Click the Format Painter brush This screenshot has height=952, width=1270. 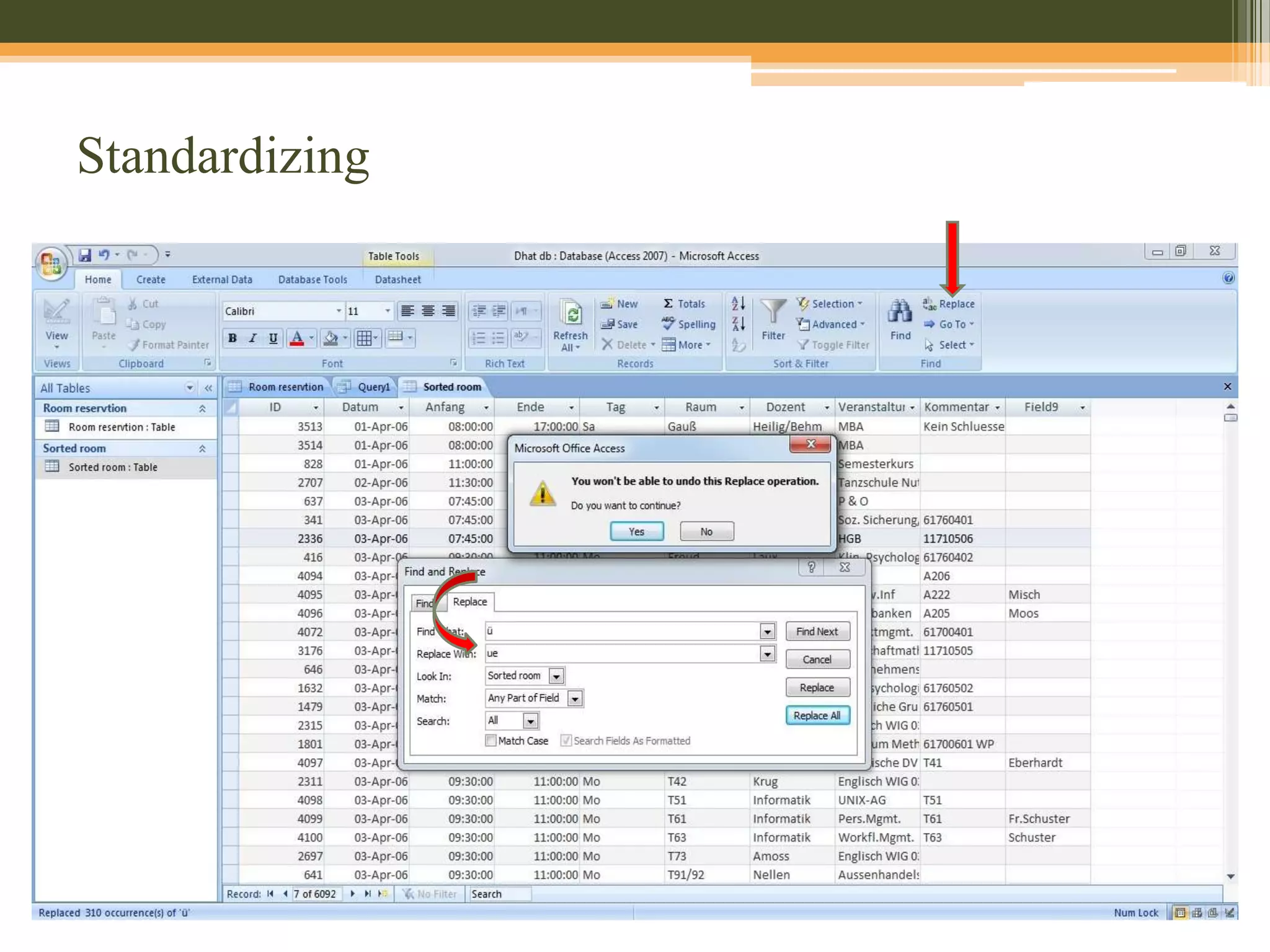[x=169, y=345]
